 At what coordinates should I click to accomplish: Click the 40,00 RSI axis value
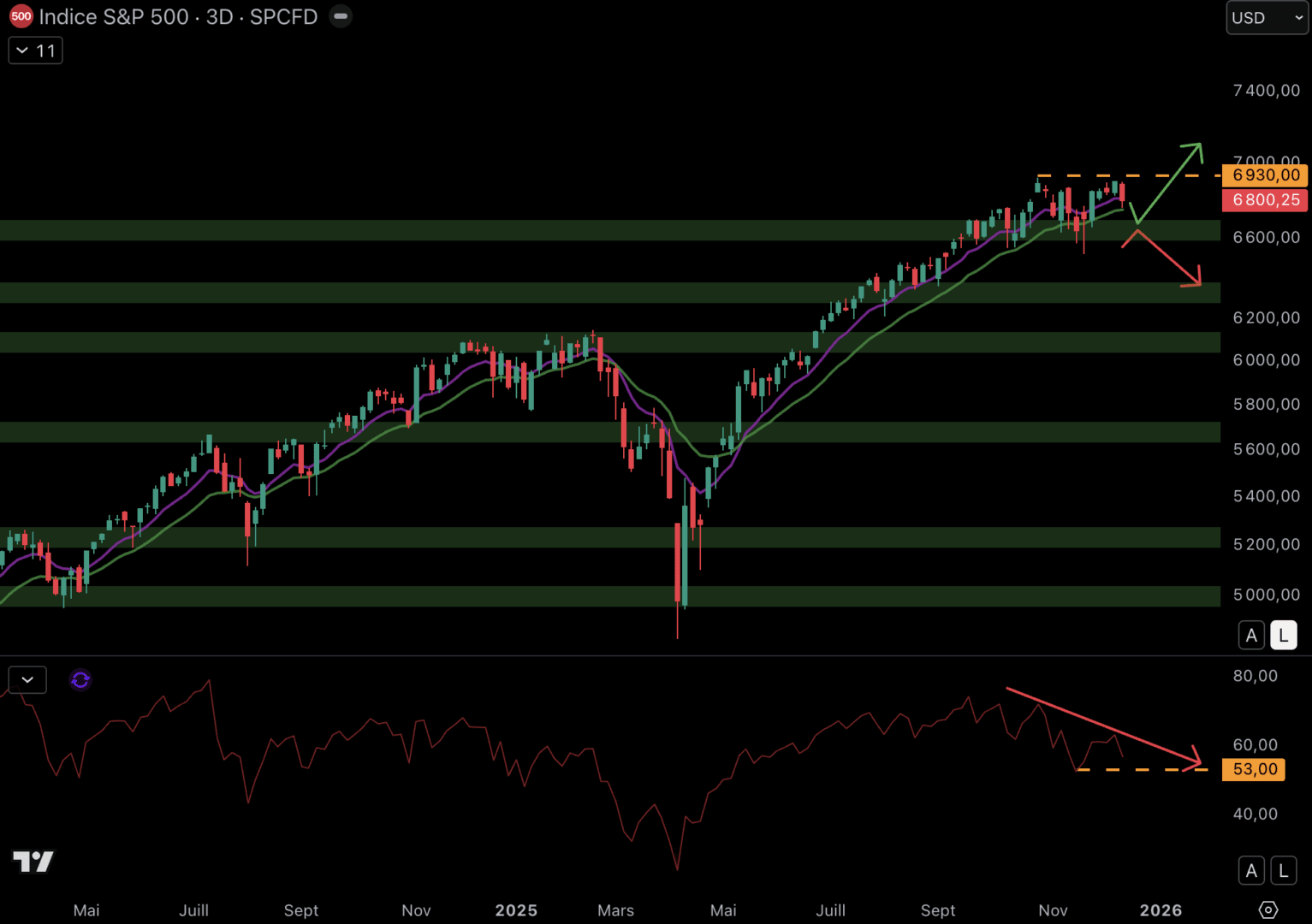coord(1255,814)
